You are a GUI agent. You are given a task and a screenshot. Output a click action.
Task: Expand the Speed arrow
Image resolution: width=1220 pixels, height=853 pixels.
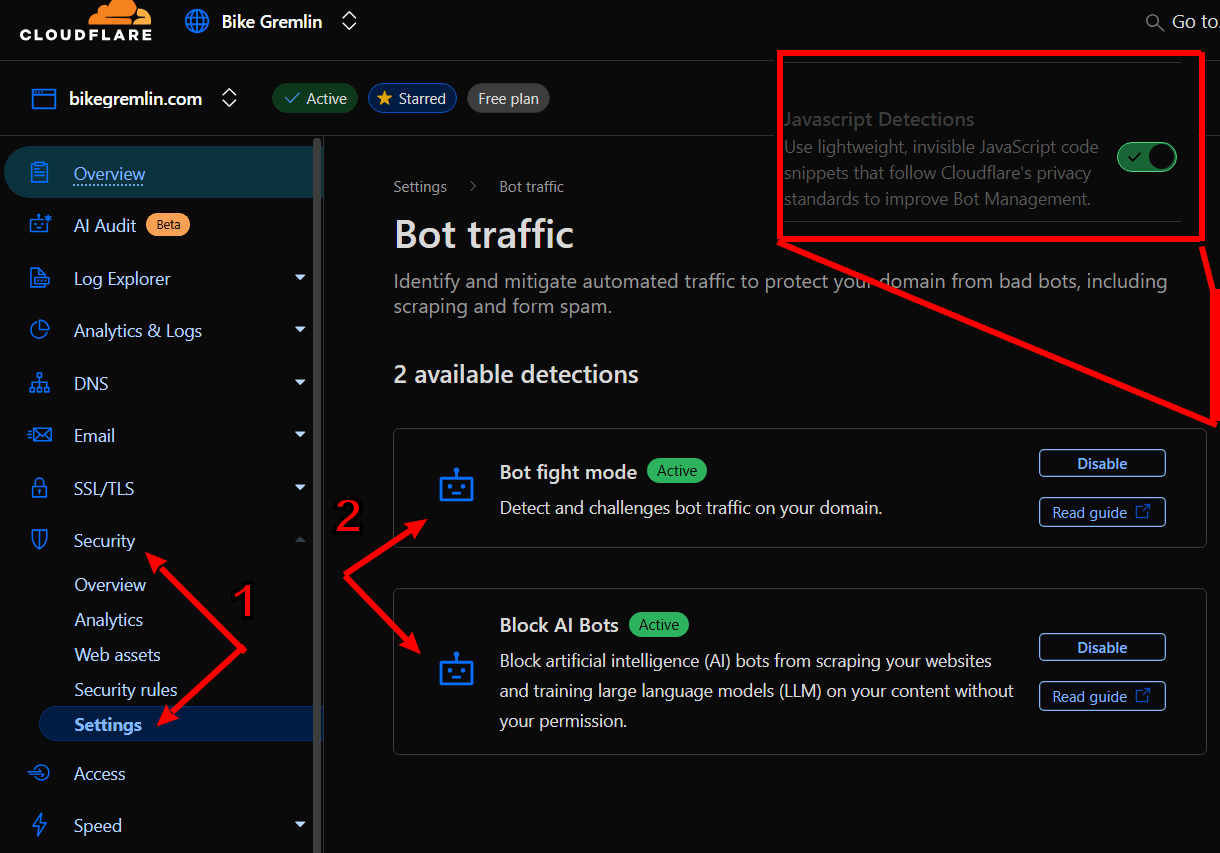(x=300, y=824)
